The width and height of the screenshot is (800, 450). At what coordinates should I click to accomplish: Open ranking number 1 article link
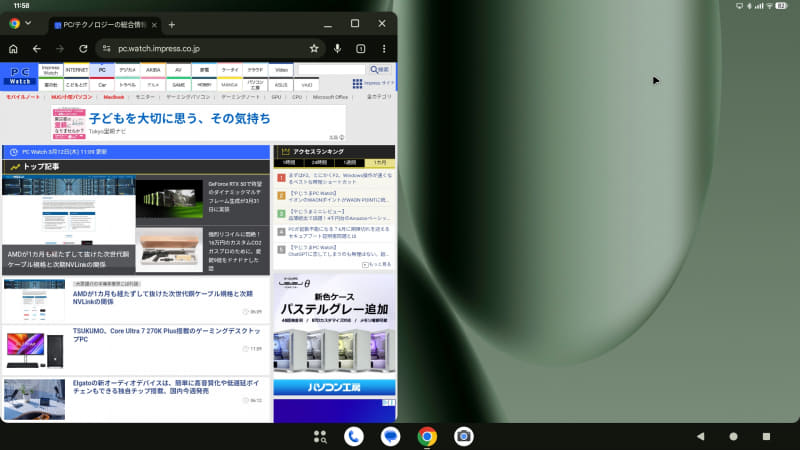tap(340, 178)
